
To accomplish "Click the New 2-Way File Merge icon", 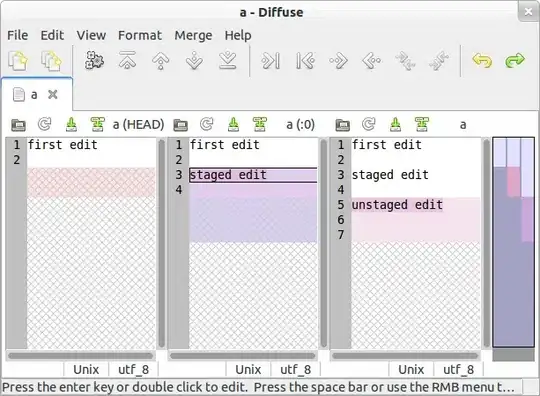I will pyautogui.click(x=18, y=61).
